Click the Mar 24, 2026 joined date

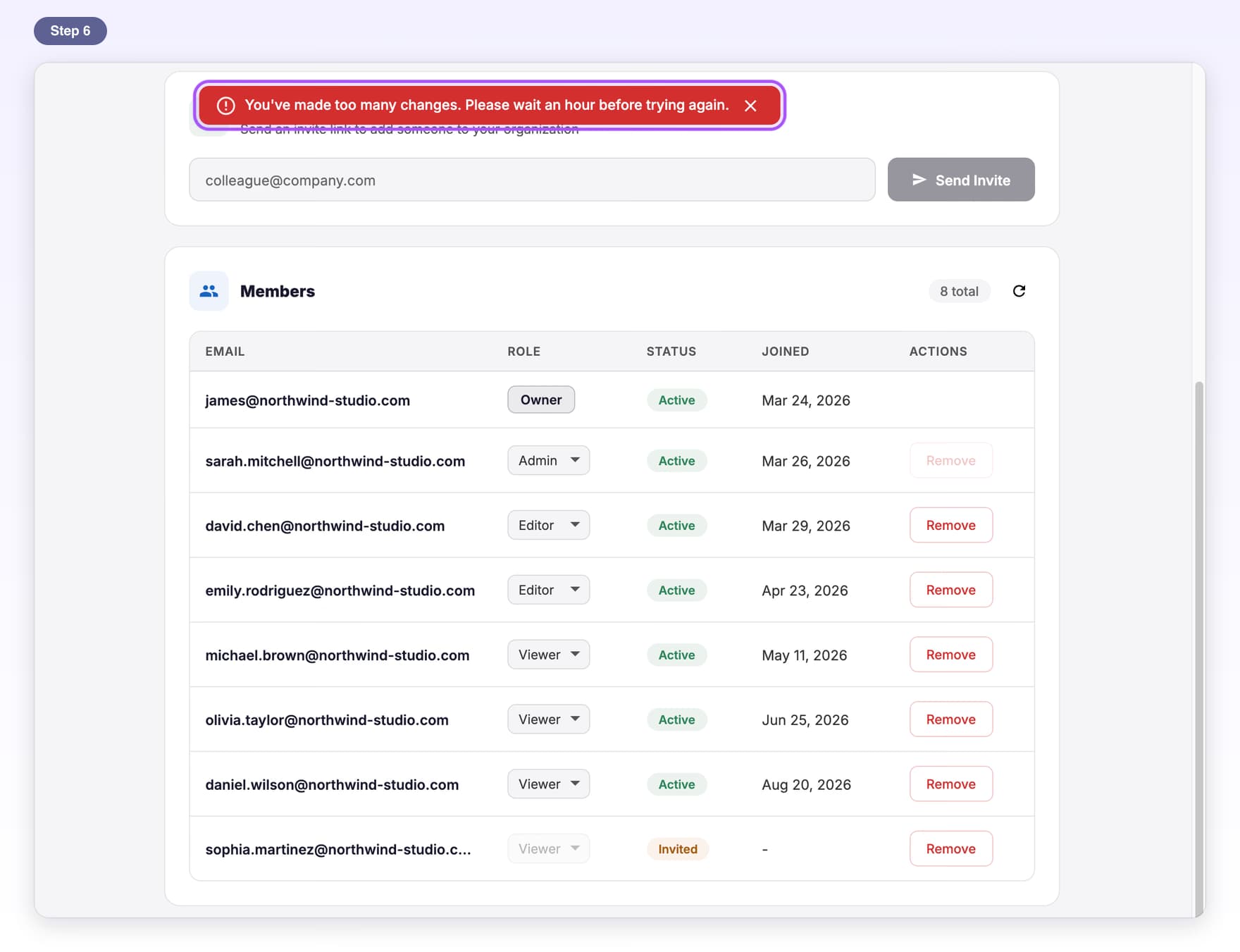[x=806, y=400]
